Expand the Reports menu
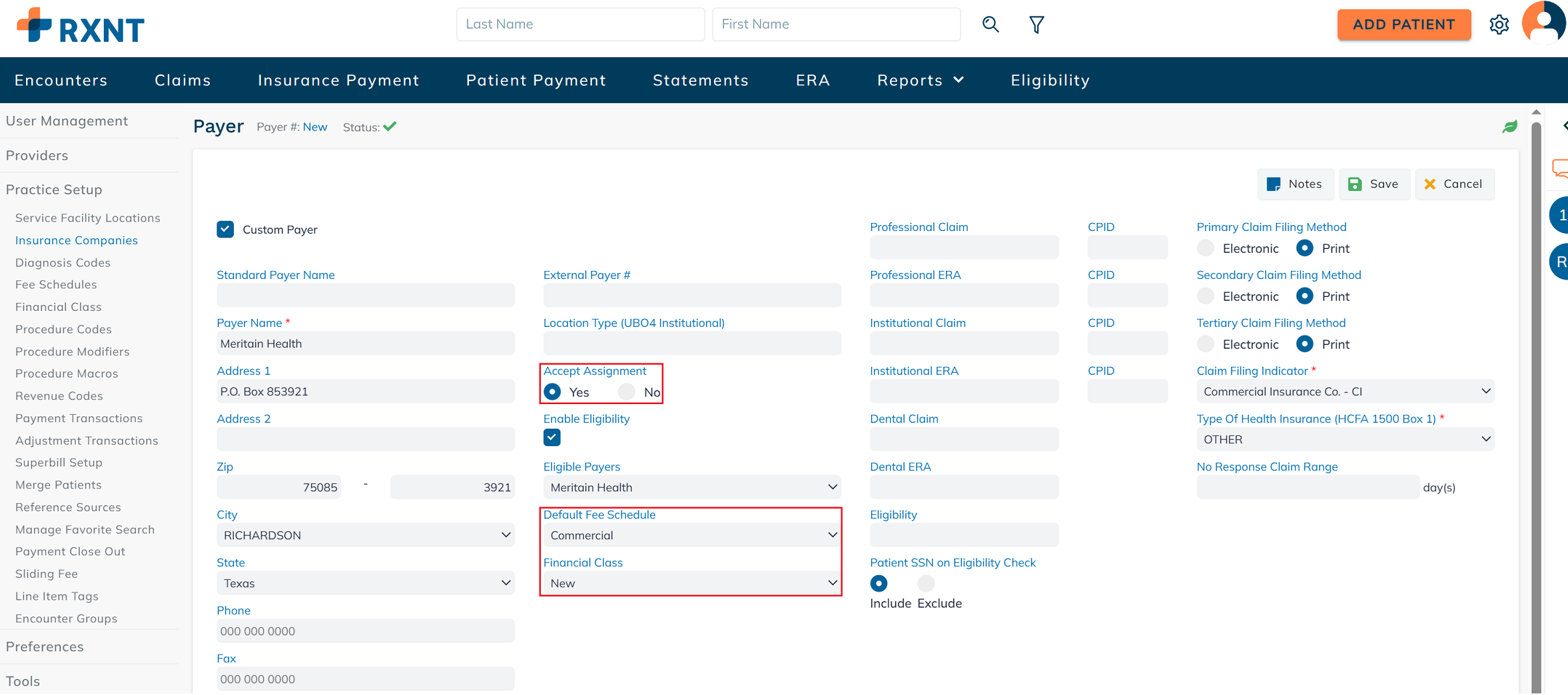Viewport: 1568px width, 695px height. (x=920, y=81)
